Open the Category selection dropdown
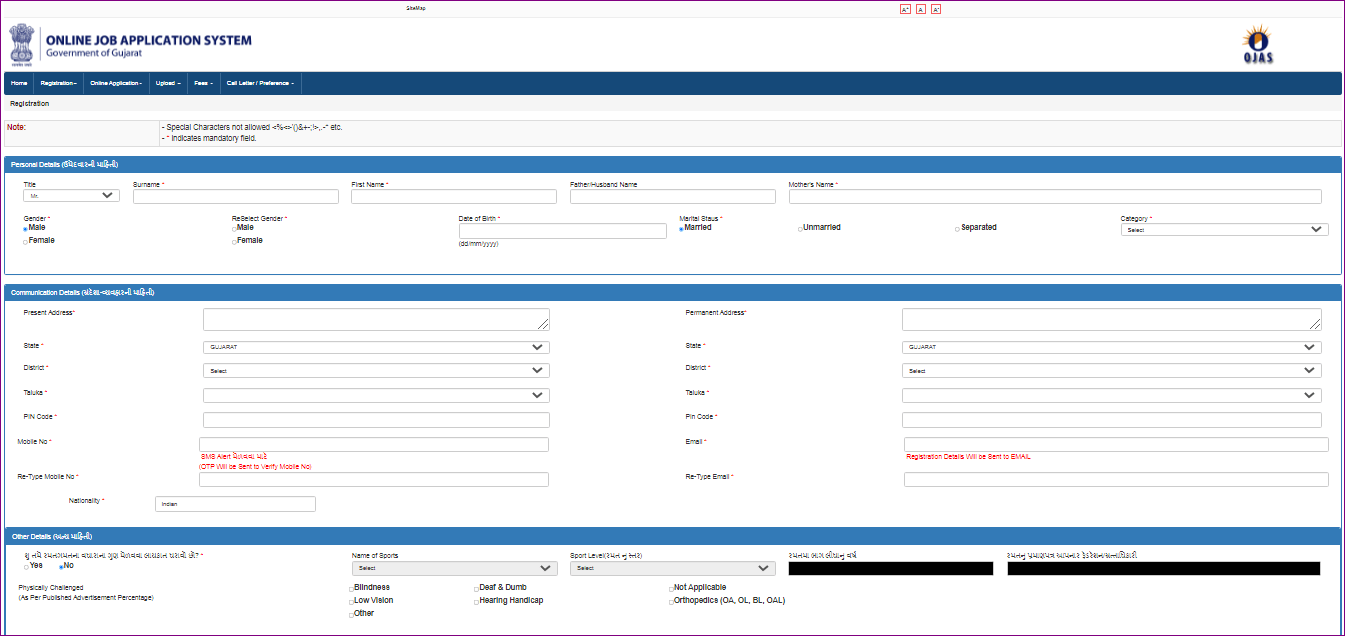Screen dimensions: 1345x636 point(1223,229)
